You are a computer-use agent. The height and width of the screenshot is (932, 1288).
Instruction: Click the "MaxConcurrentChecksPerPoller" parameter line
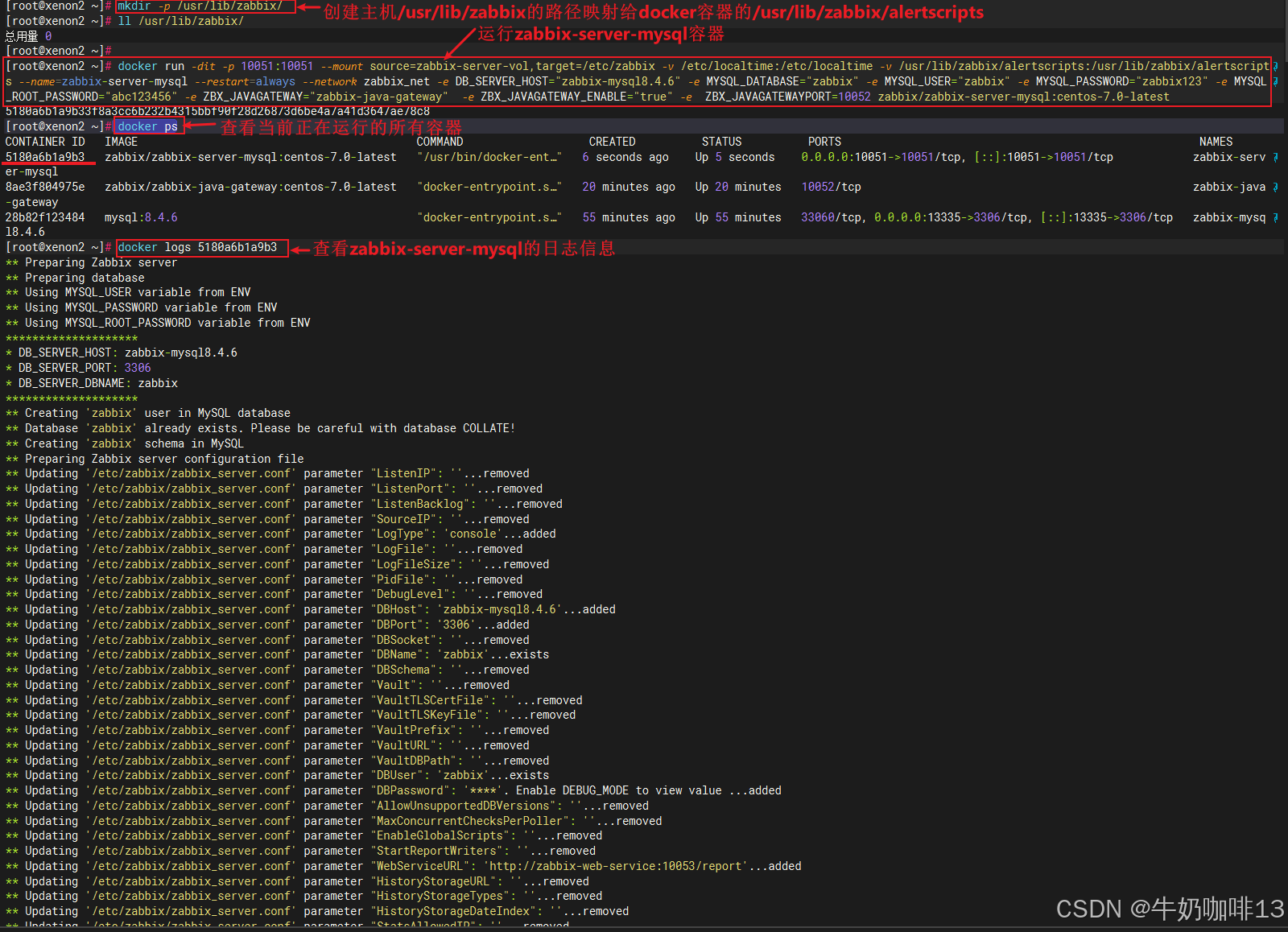[x=334, y=821]
